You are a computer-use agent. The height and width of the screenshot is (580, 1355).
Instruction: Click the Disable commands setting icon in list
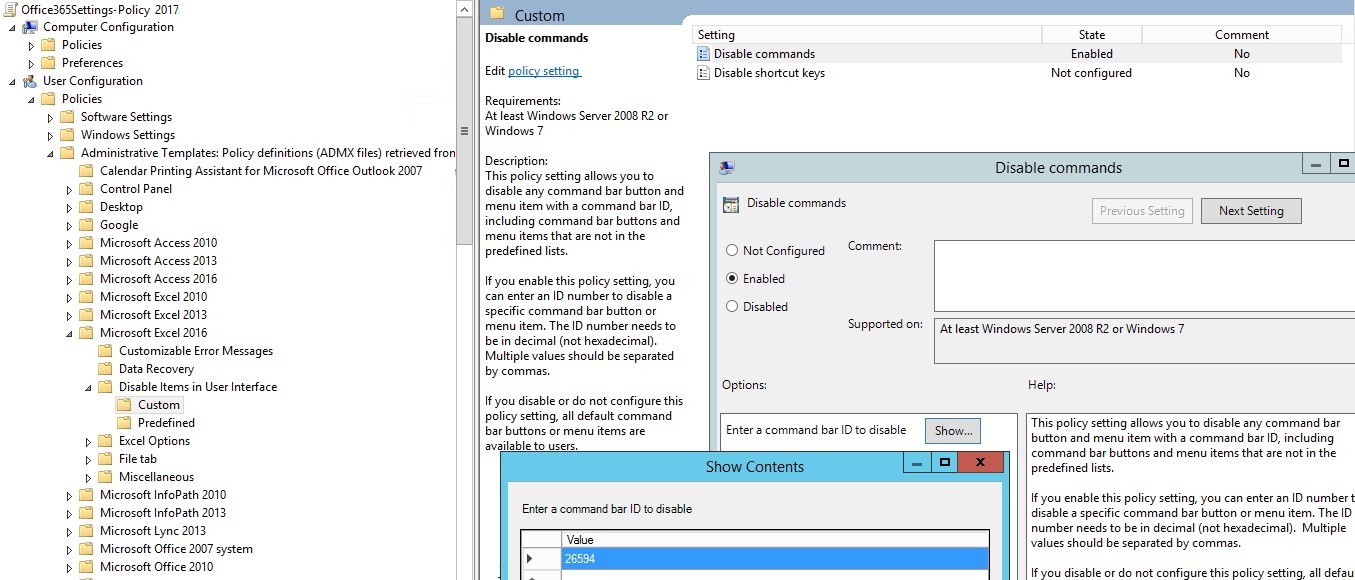(x=702, y=54)
